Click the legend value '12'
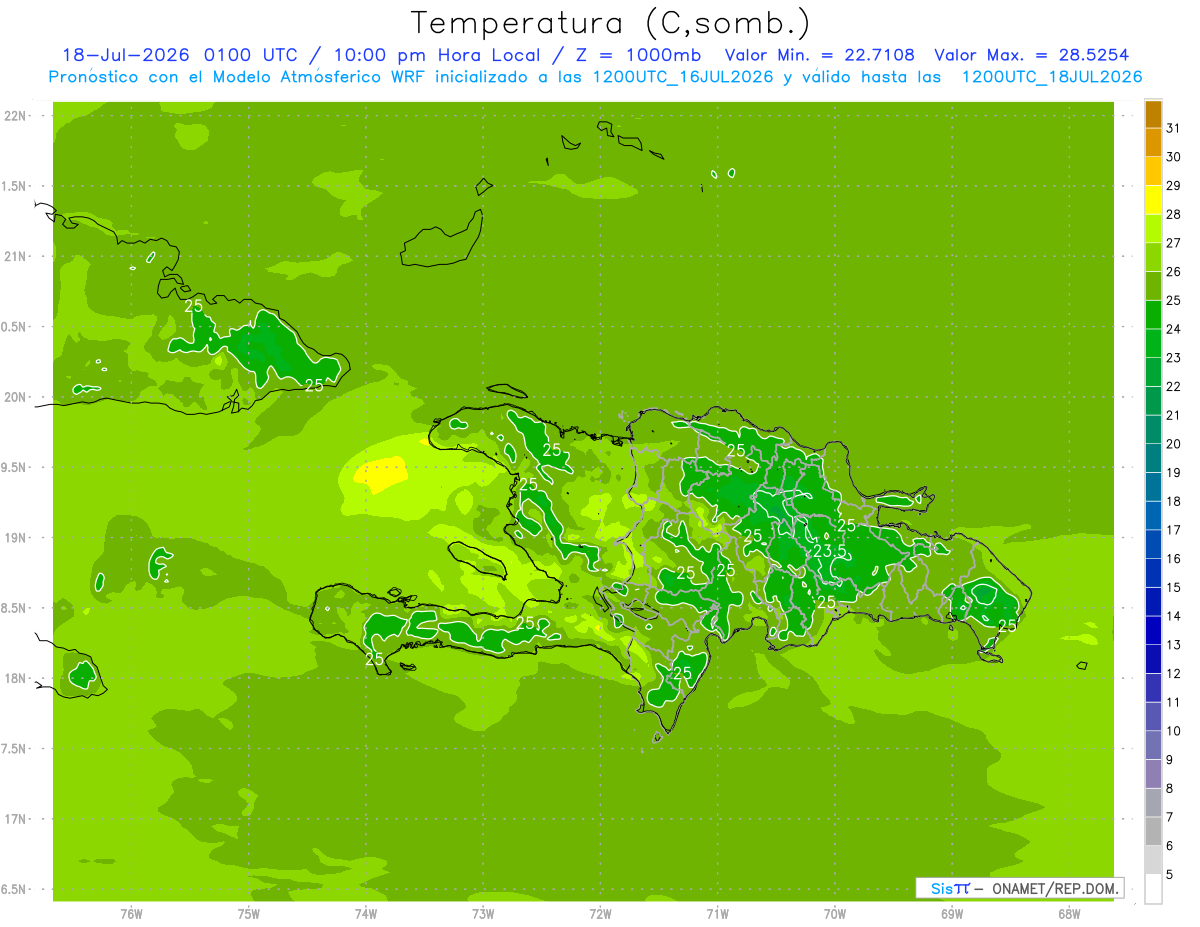The image size is (1200, 927). tap(1173, 673)
